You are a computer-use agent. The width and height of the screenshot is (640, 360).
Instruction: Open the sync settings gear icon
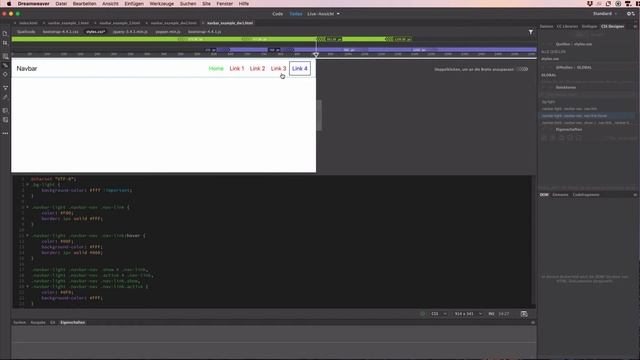tap(630, 14)
